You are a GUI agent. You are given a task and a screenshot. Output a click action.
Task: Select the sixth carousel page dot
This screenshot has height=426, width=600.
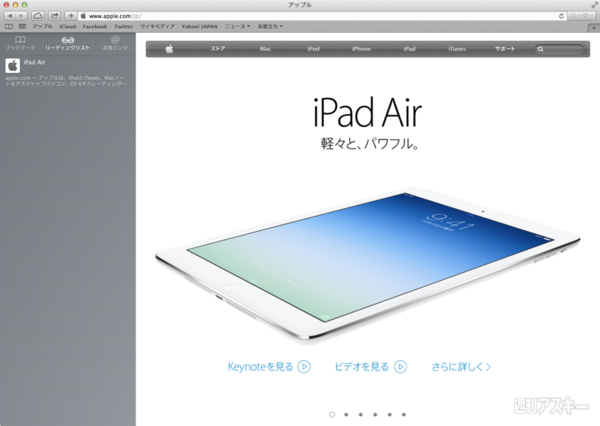pyautogui.click(x=404, y=415)
